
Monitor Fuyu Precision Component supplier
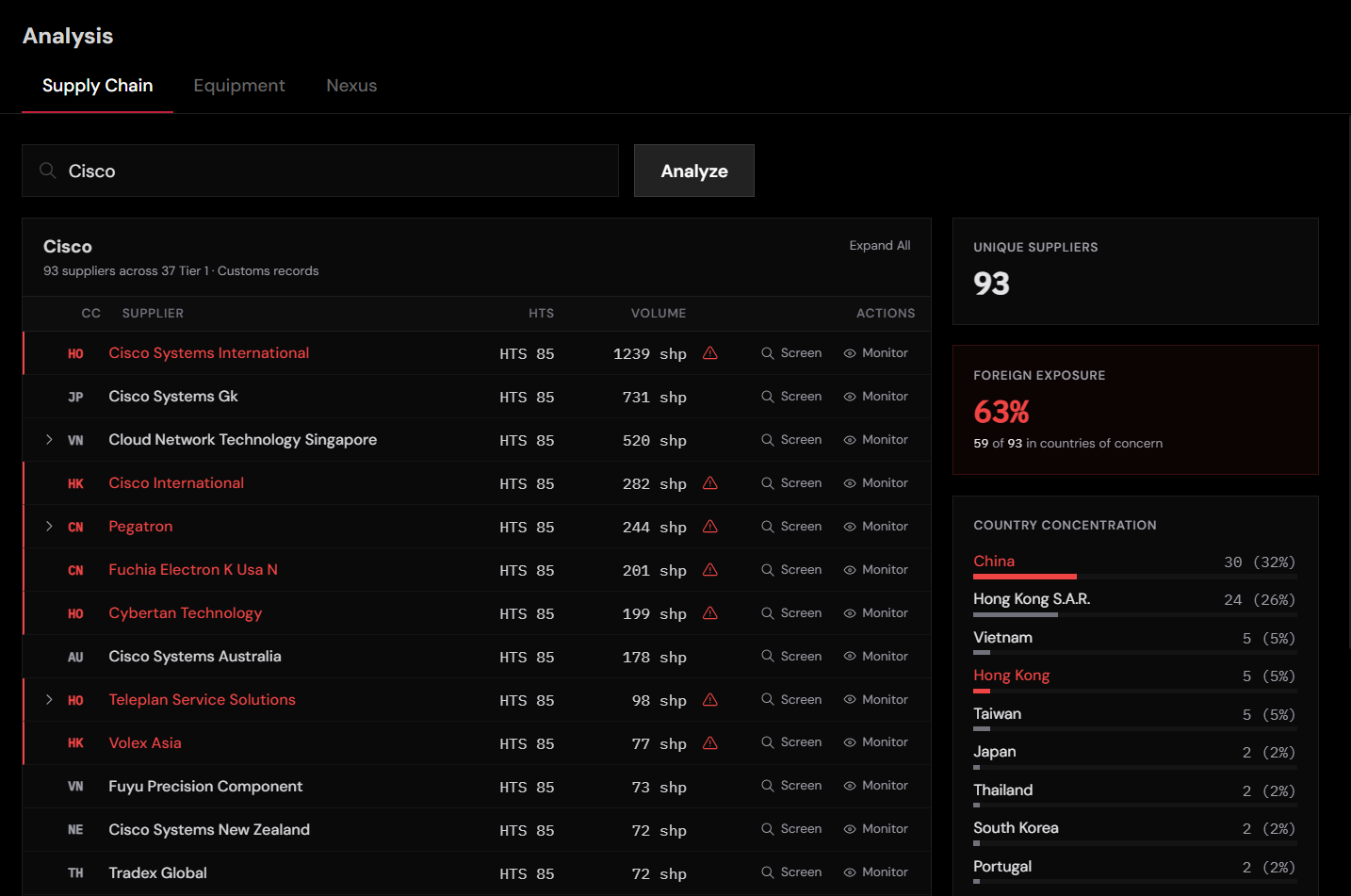click(876, 786)
